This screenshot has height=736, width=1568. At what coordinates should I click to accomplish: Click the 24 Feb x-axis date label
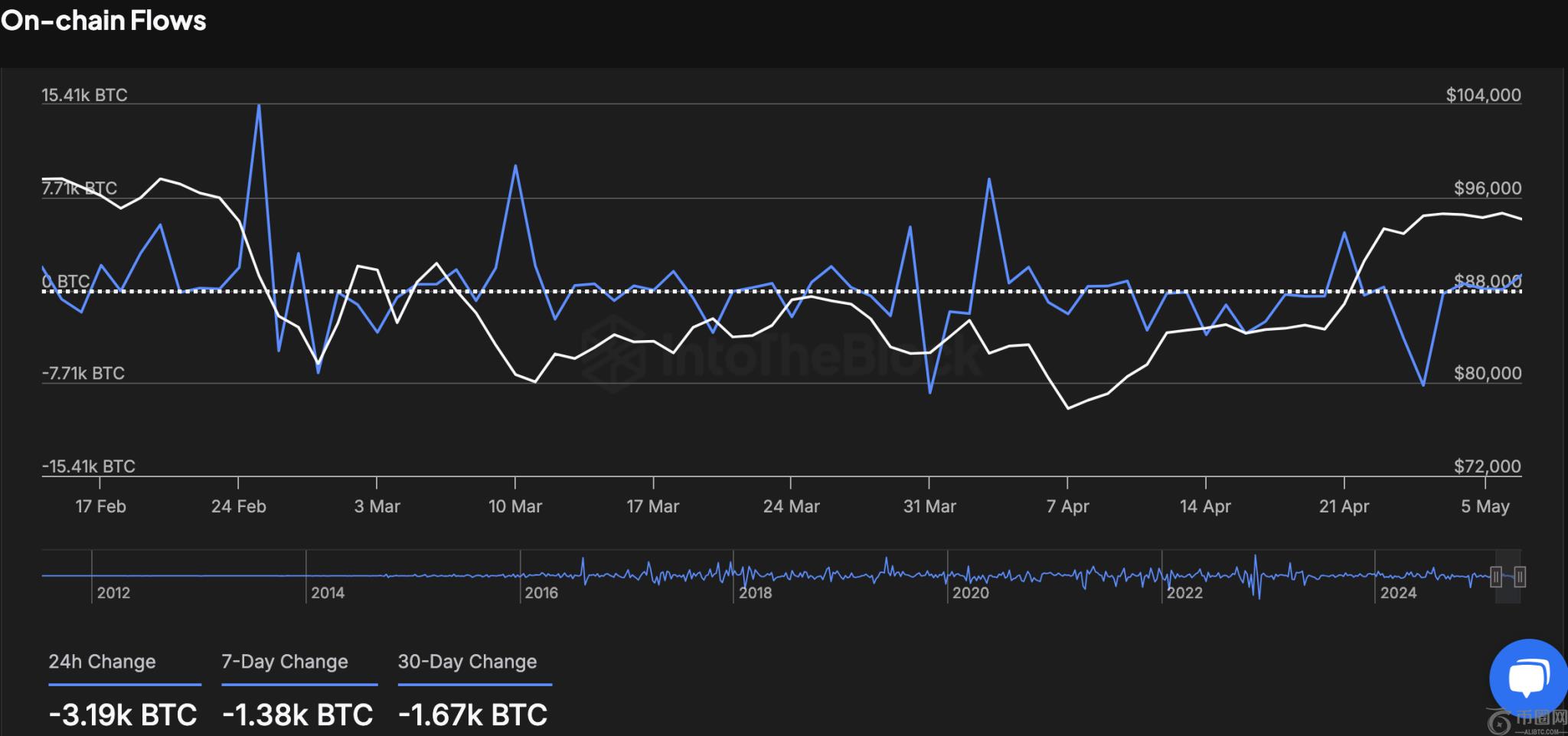239,506
